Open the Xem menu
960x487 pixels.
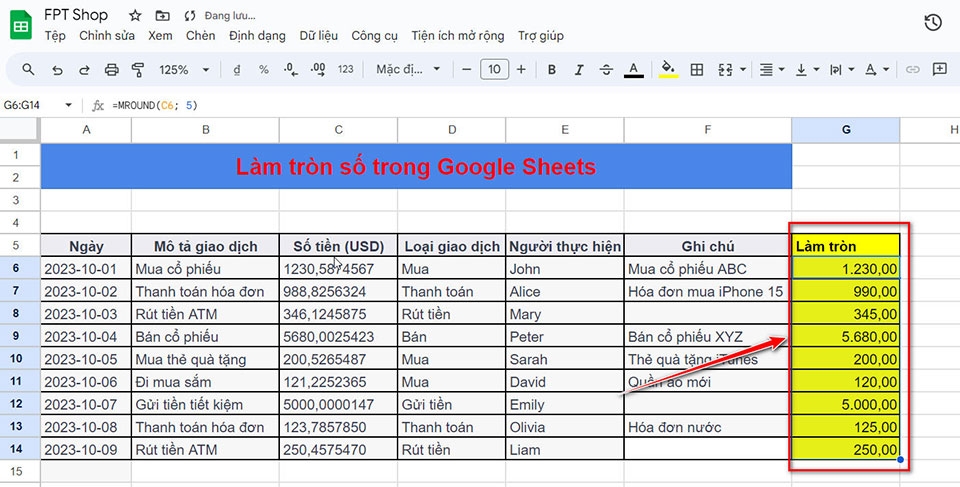(160, 36)
